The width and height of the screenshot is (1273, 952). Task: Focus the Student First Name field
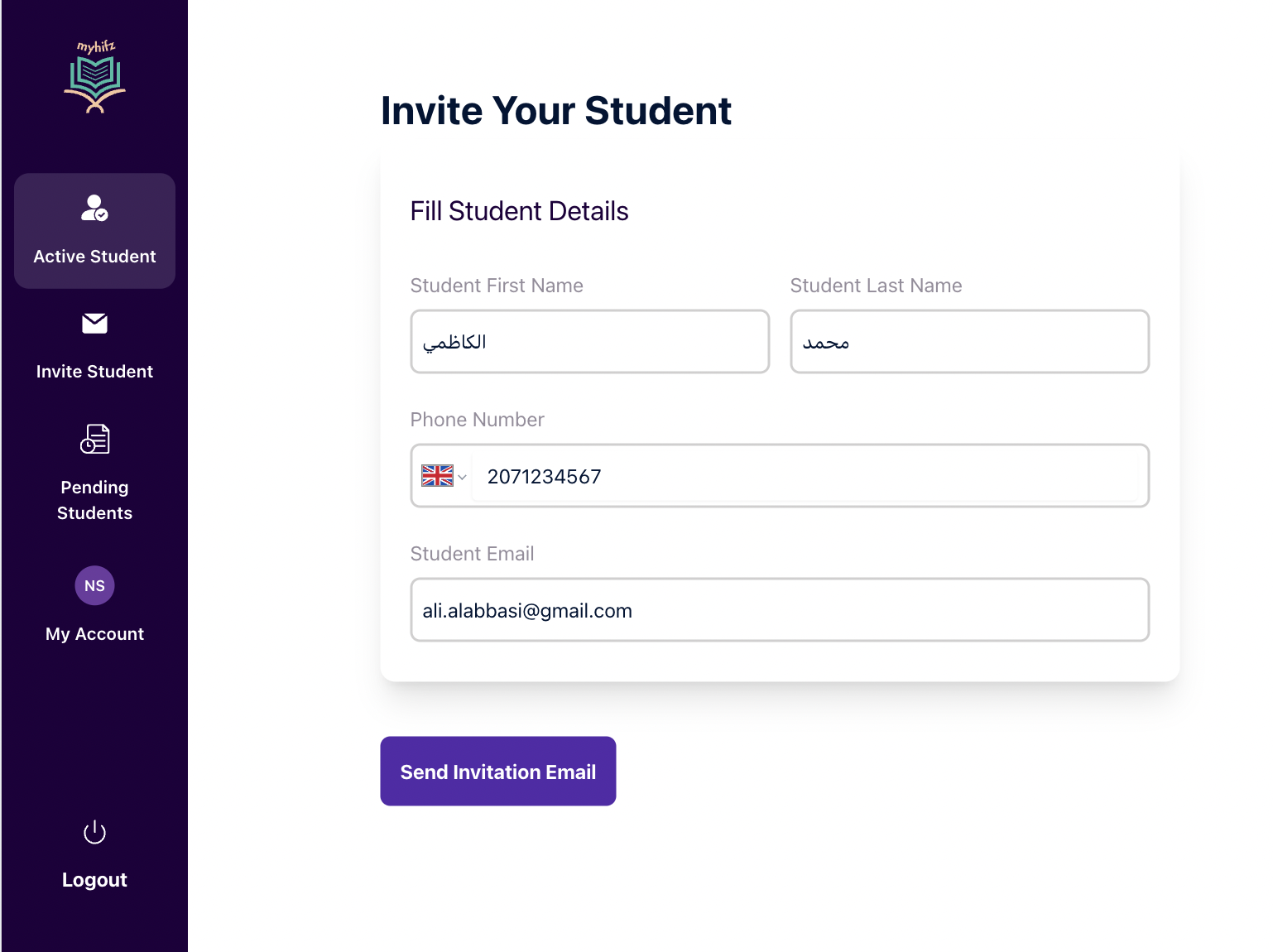pyautogui.click(x=590, y=342)
